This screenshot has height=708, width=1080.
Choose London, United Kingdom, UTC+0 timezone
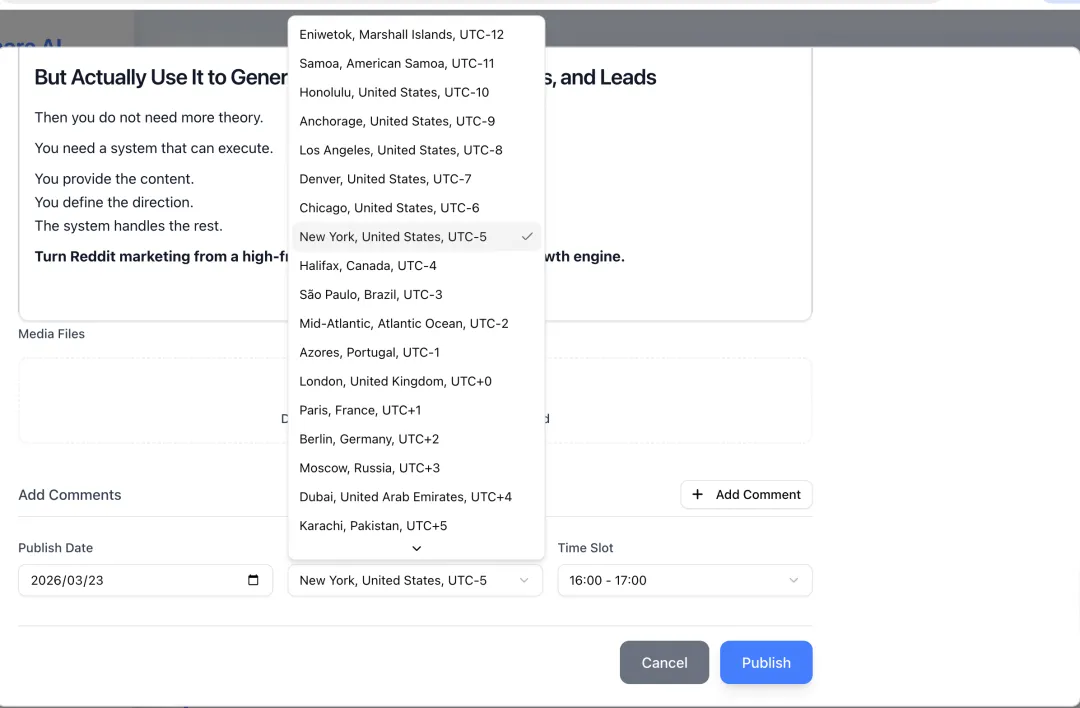416,382
